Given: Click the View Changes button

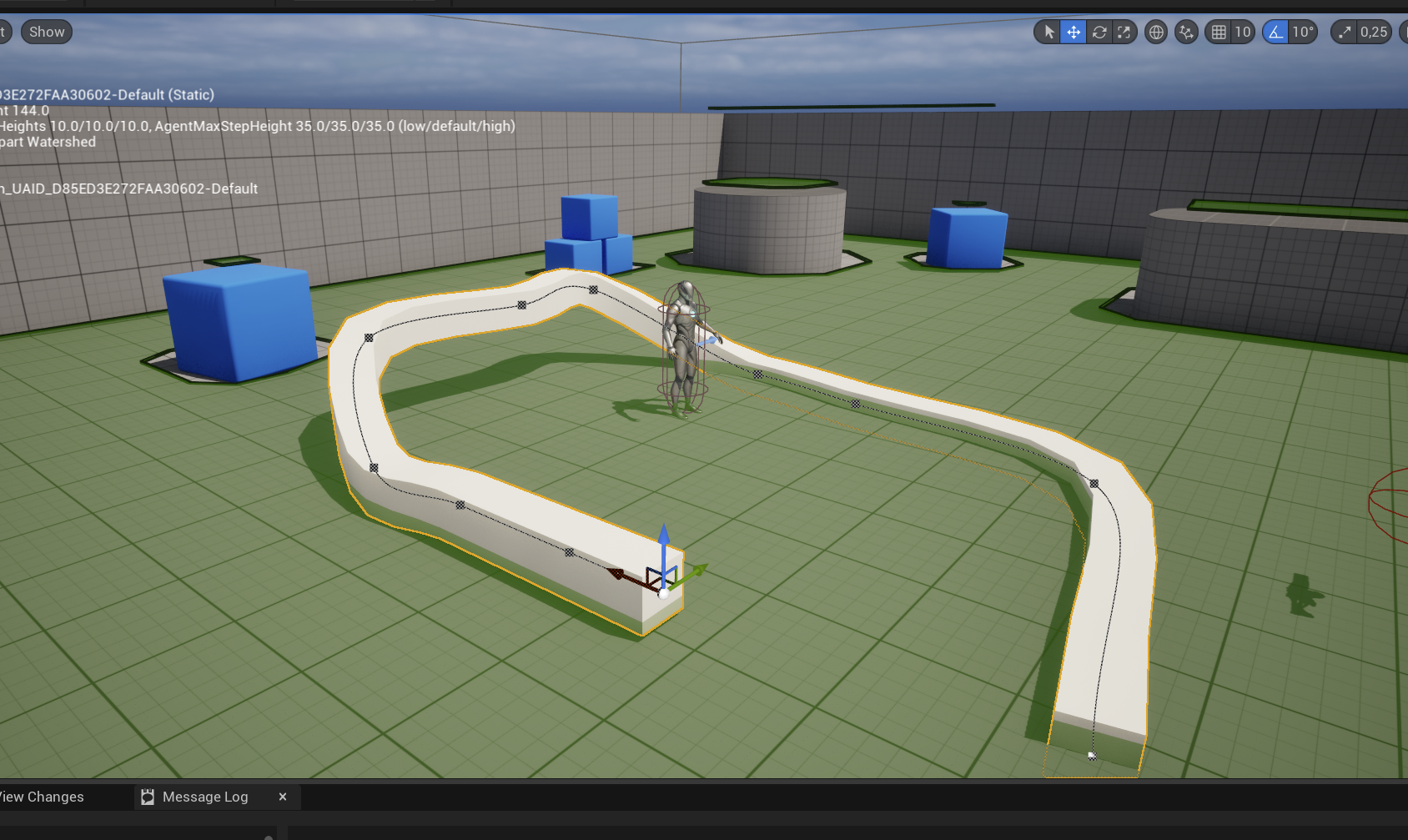Looking at the screenshot, I should coord(42,797).
